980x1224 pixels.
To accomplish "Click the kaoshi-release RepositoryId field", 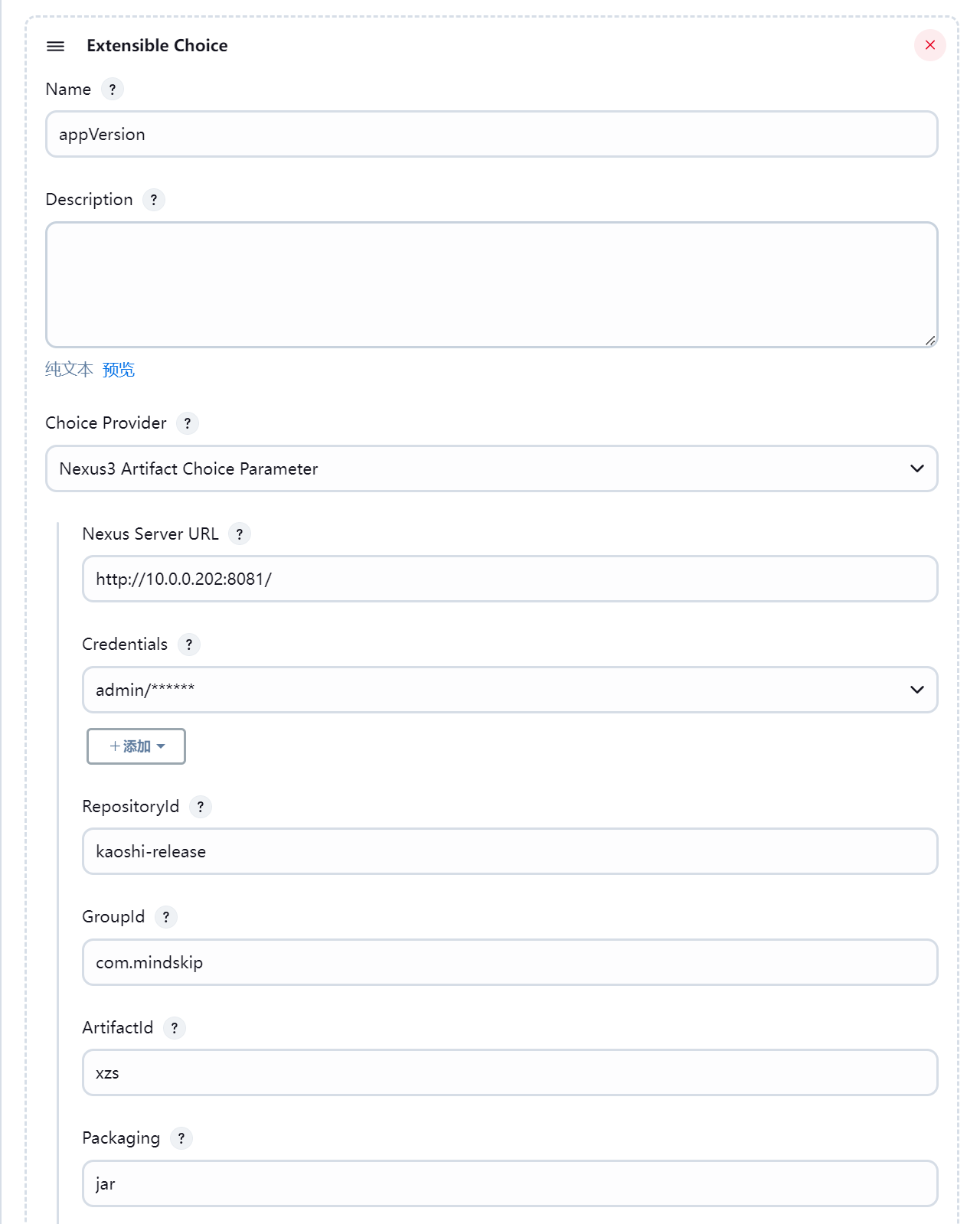I will (510, 851).
